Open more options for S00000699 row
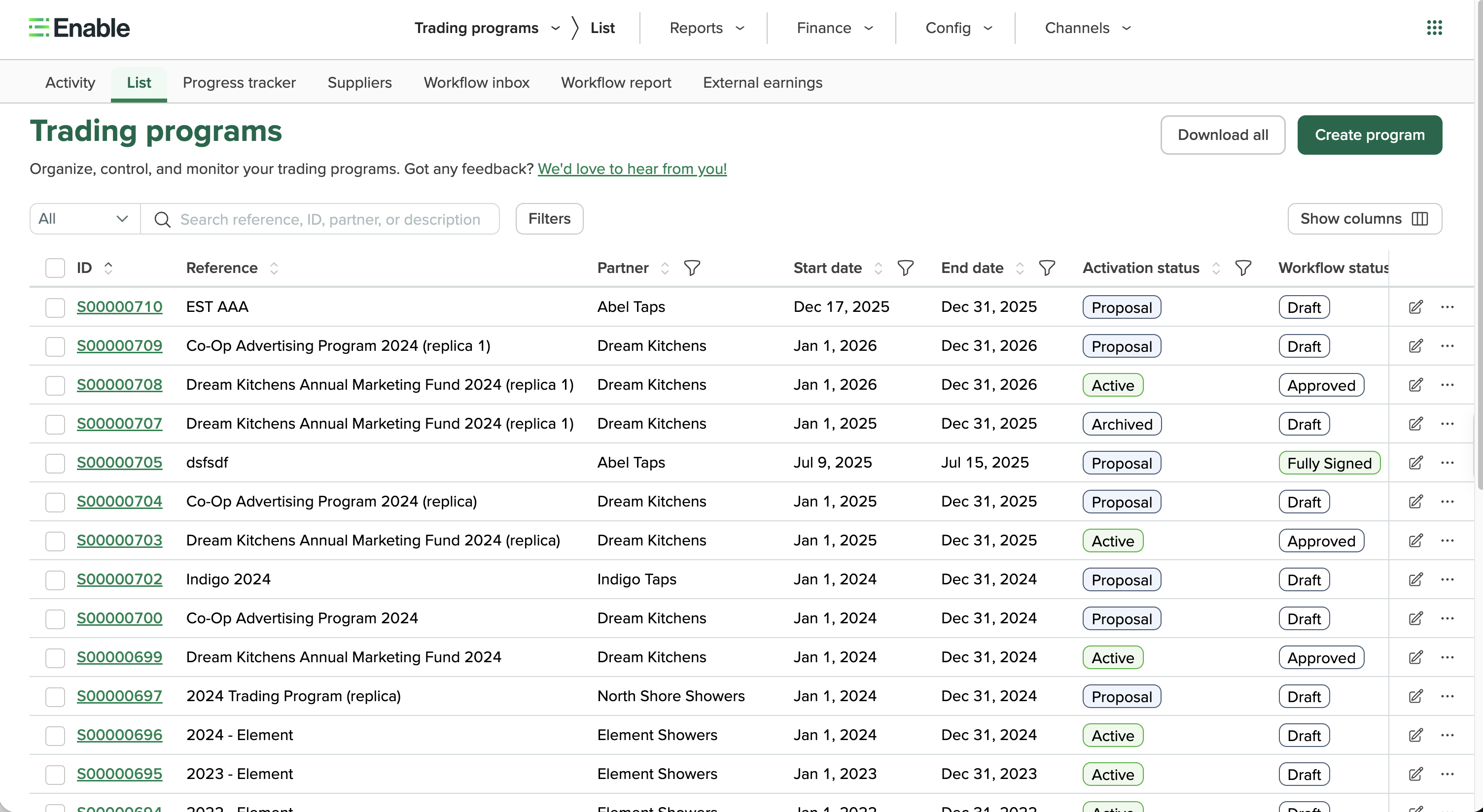 pos(1448,657)
